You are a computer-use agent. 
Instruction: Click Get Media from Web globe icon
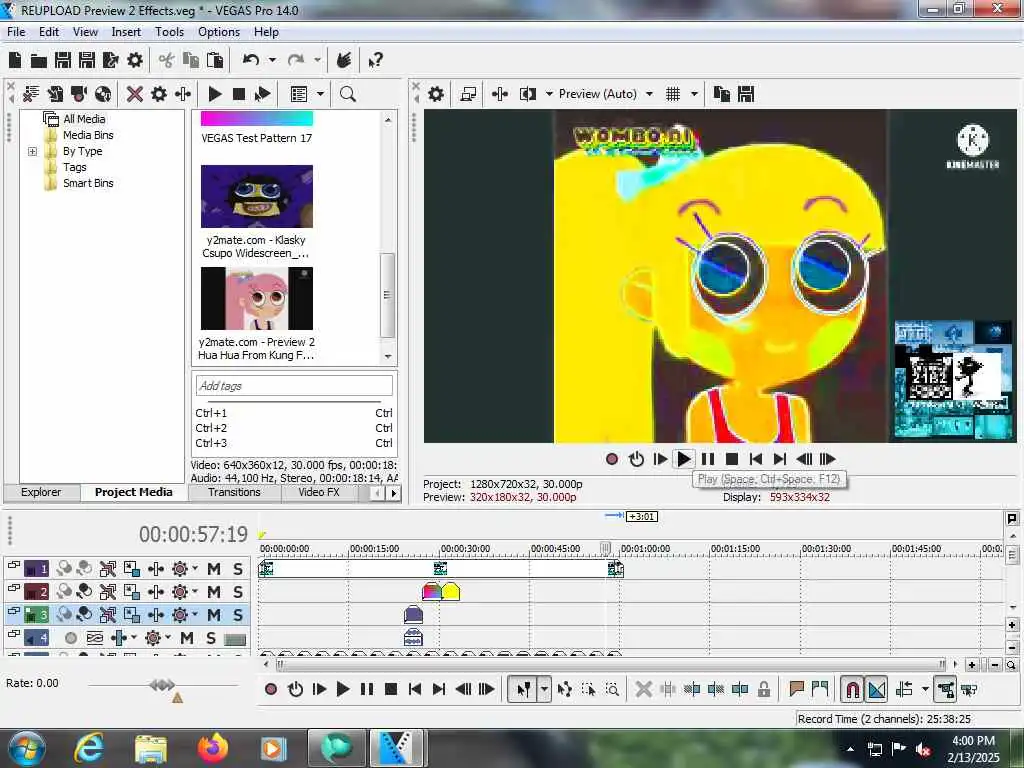[103, 94]
